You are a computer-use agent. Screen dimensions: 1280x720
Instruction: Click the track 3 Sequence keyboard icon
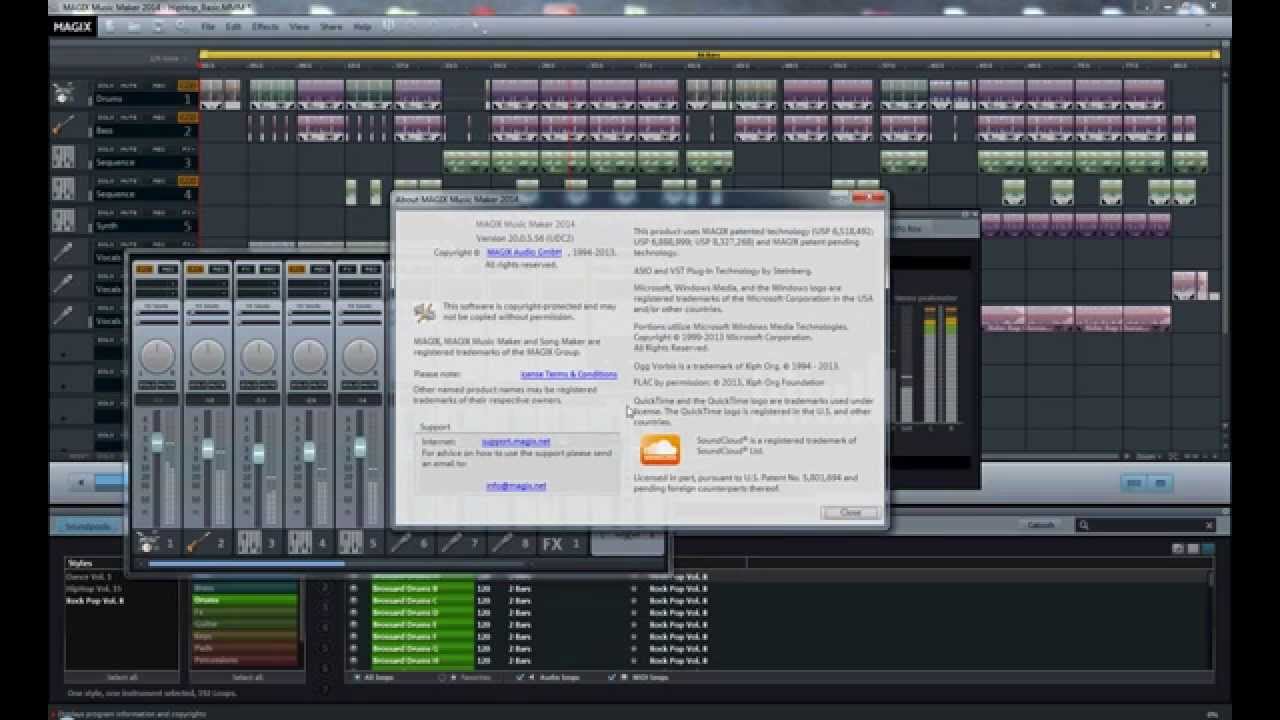pyautogui.click(x=63, y=157)
